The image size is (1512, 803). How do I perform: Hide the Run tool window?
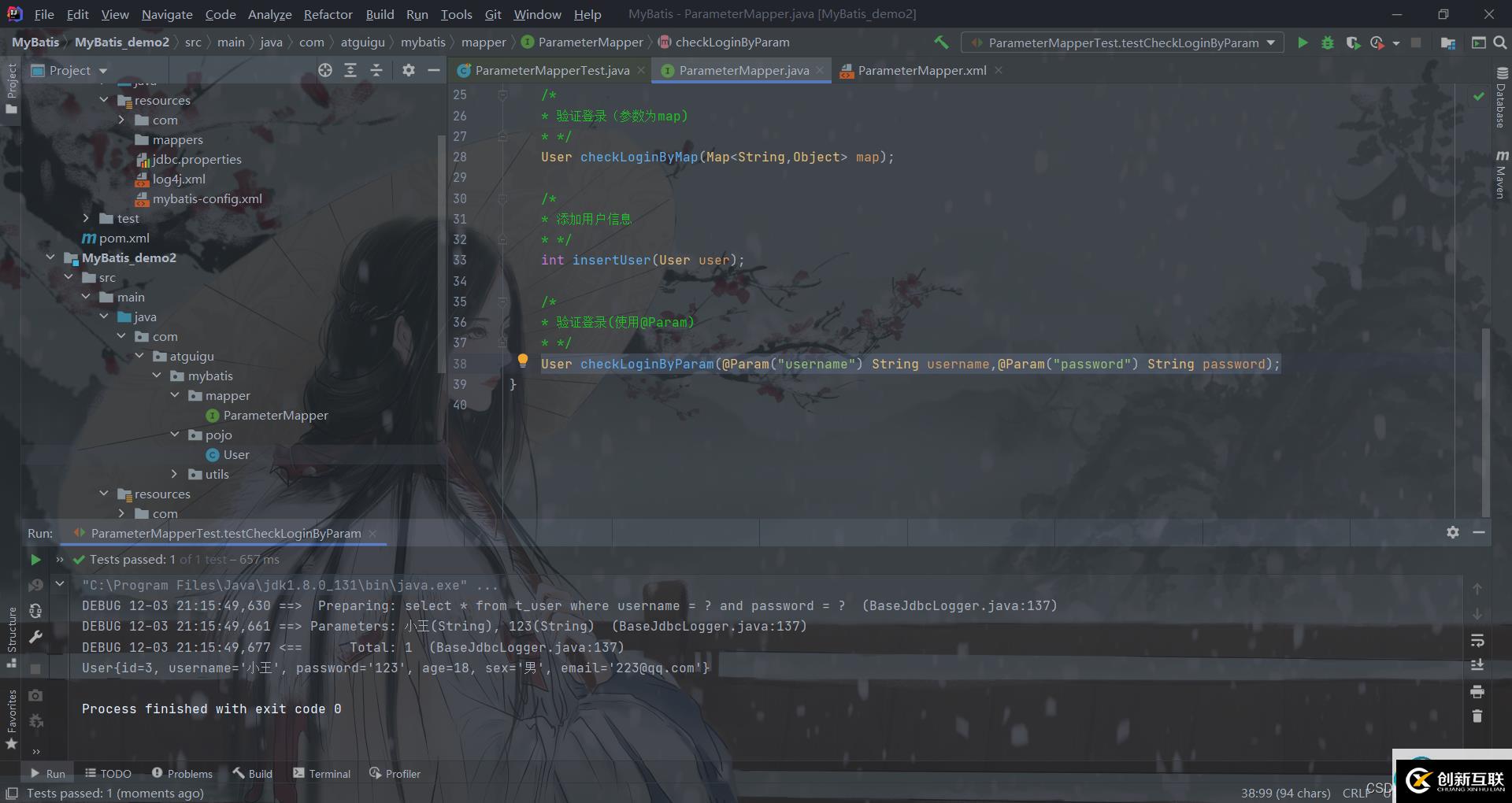coord(1479,532)
